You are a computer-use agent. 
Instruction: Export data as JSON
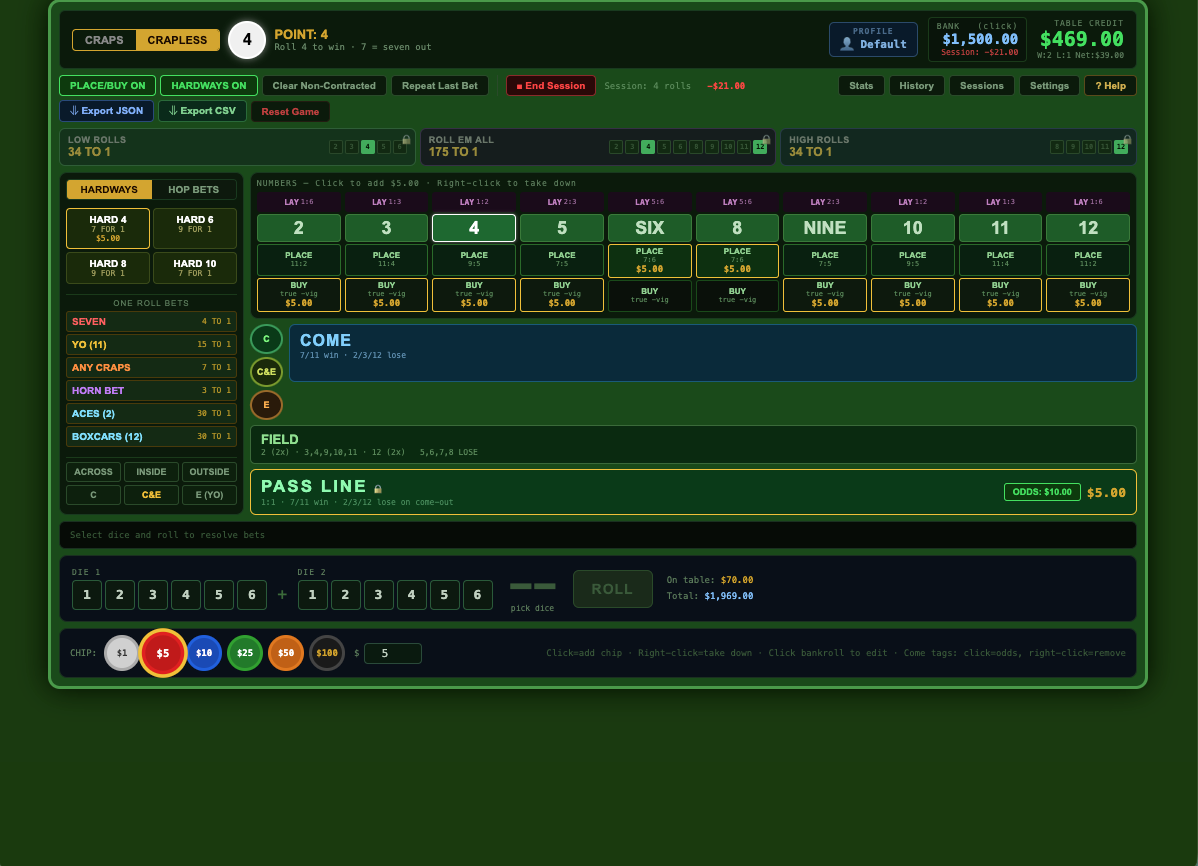tap(107, 111)
